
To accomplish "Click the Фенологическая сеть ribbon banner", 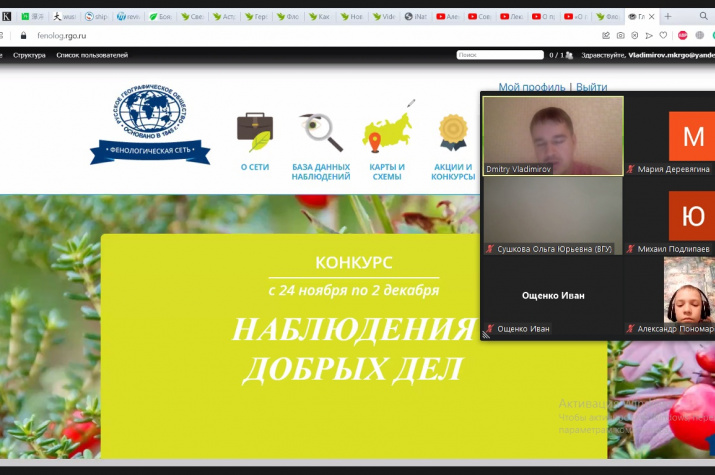I will [x=150, y=151].
